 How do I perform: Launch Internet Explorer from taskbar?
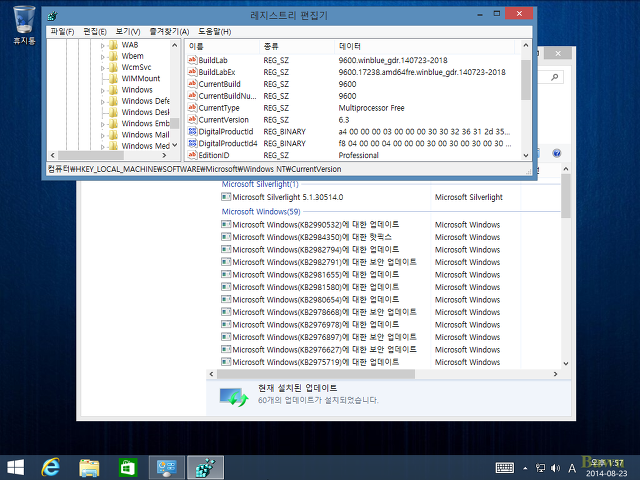point(51,467)
